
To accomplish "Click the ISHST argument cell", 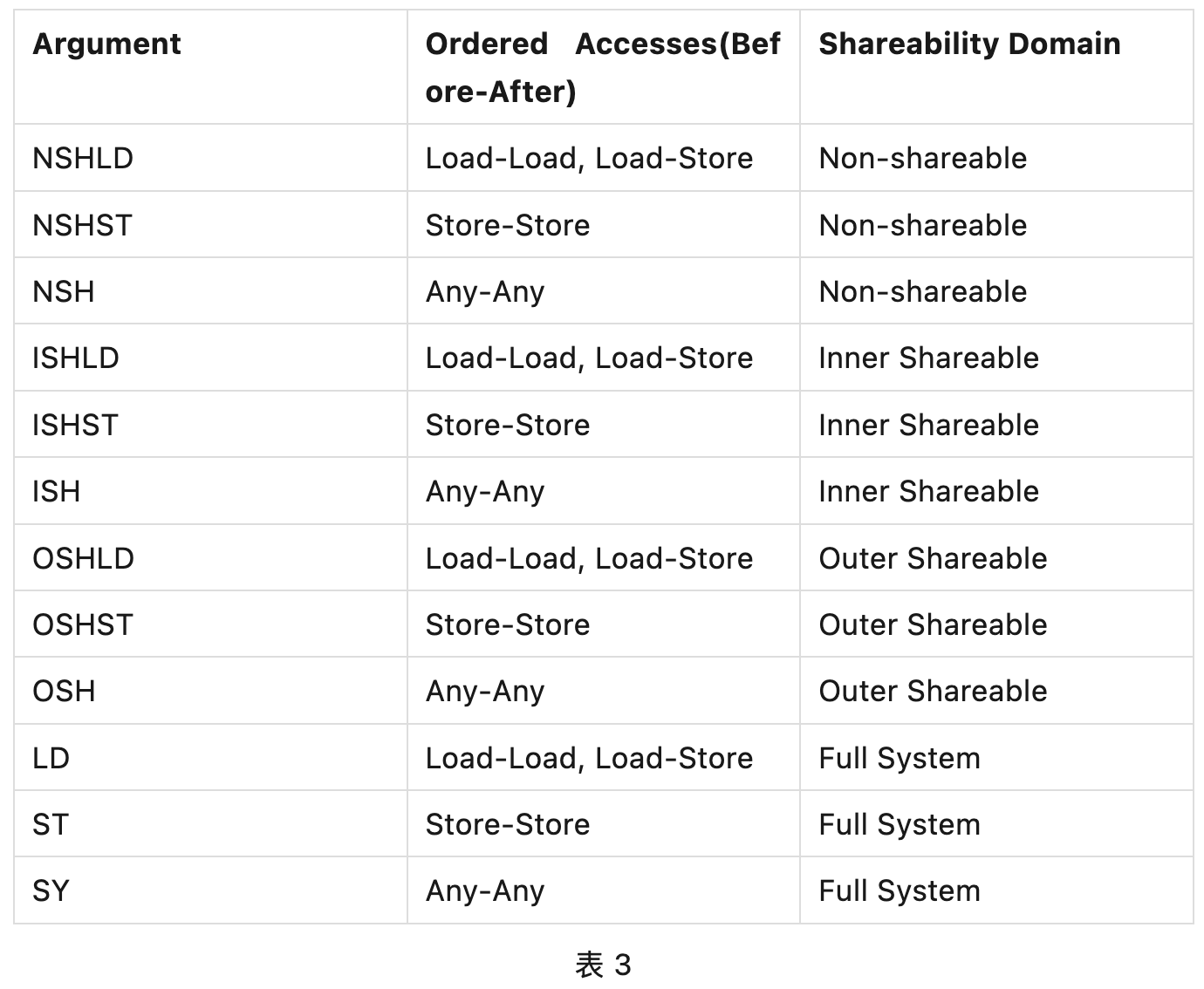I will [75, 425].
